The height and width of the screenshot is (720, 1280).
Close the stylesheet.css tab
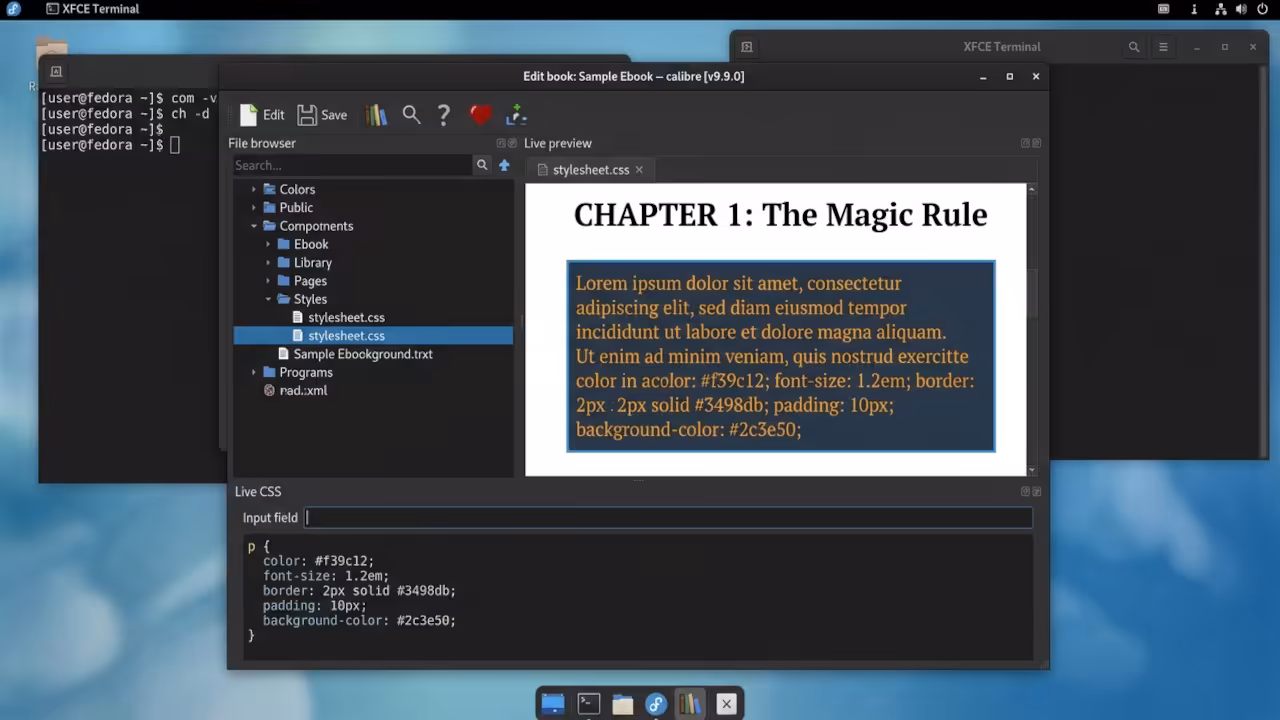tap(639, 170)
